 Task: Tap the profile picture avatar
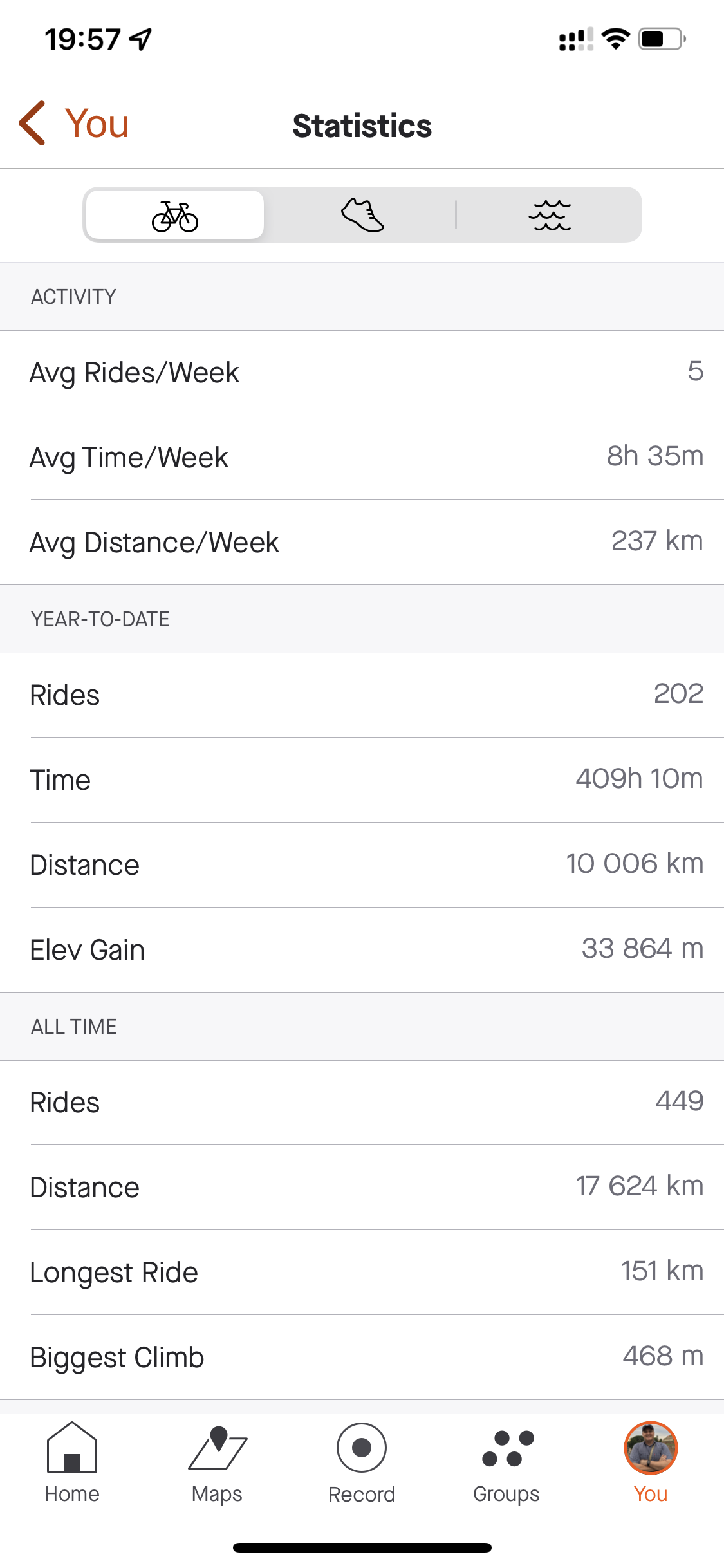(651, 1448)
